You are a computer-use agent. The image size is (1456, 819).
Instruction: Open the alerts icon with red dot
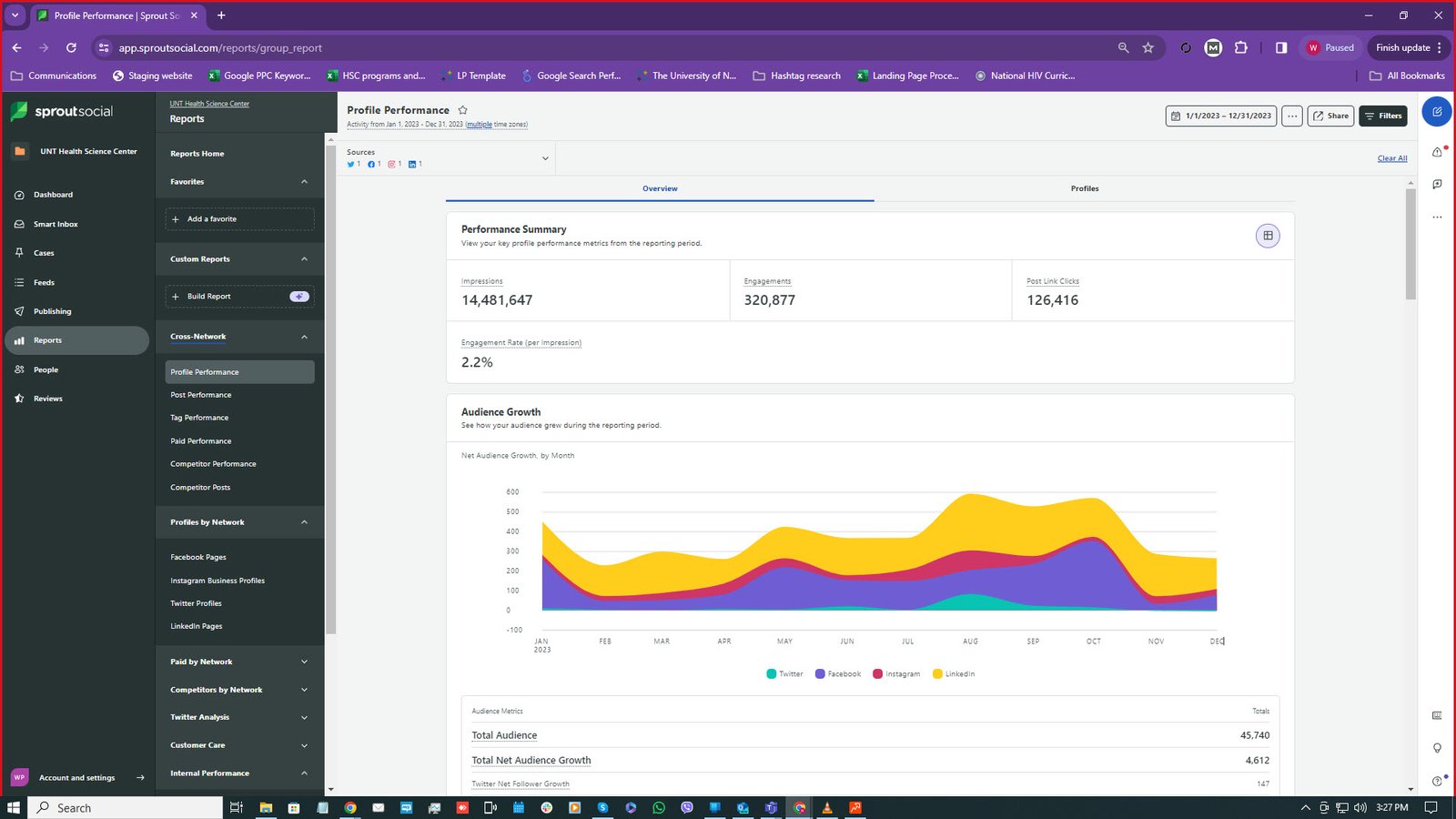tap(1438, 151)
